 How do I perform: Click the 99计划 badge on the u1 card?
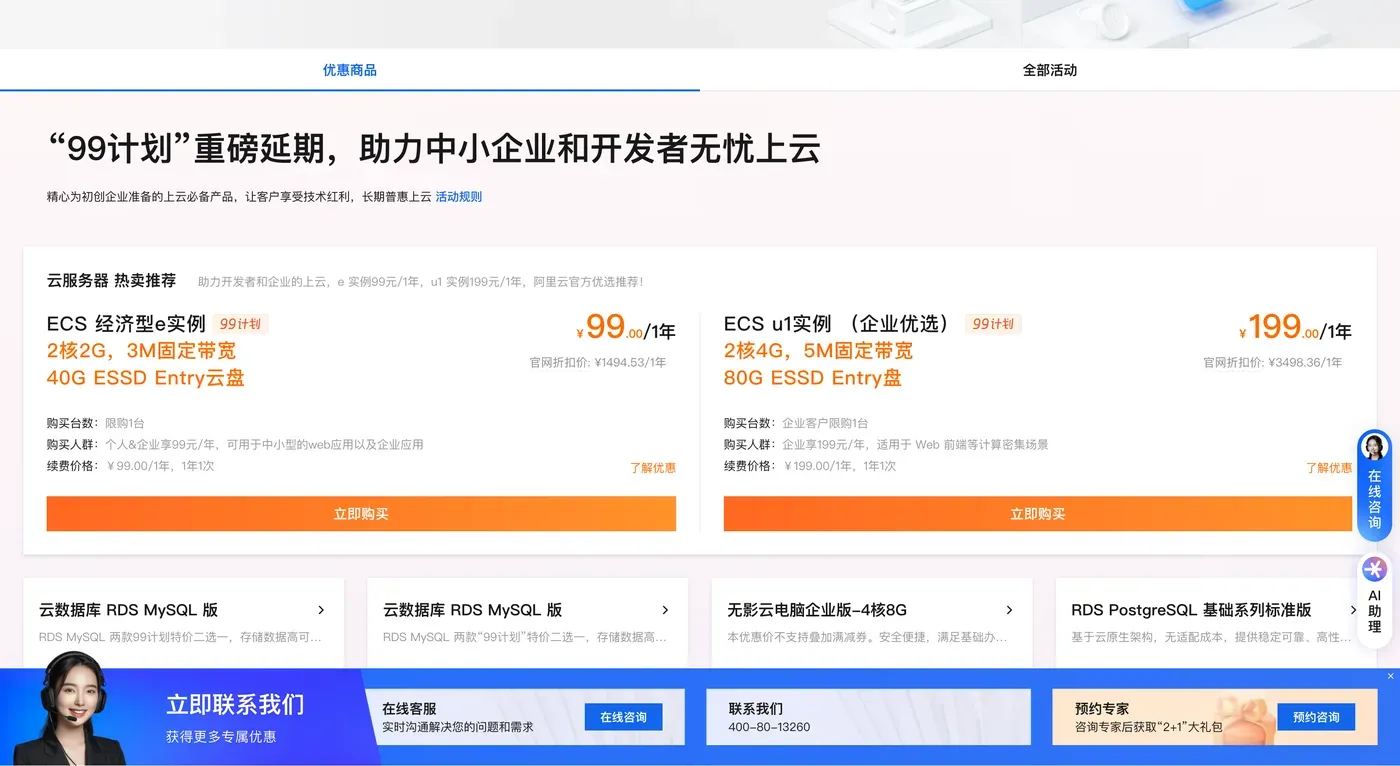coord(993,323)
